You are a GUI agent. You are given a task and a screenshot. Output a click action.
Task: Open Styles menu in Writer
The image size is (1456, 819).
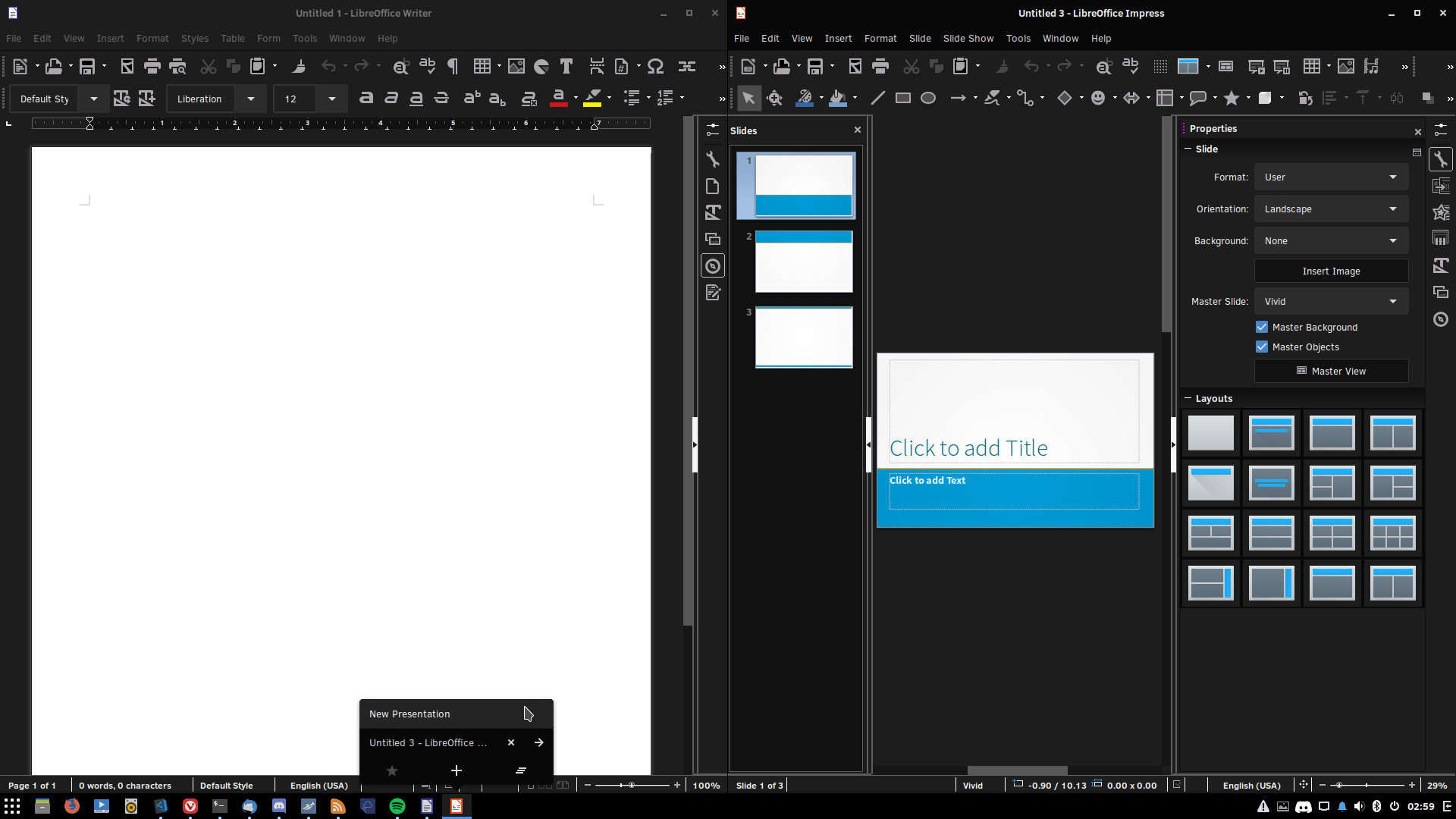pyautogui.click(x=194, y=38)
